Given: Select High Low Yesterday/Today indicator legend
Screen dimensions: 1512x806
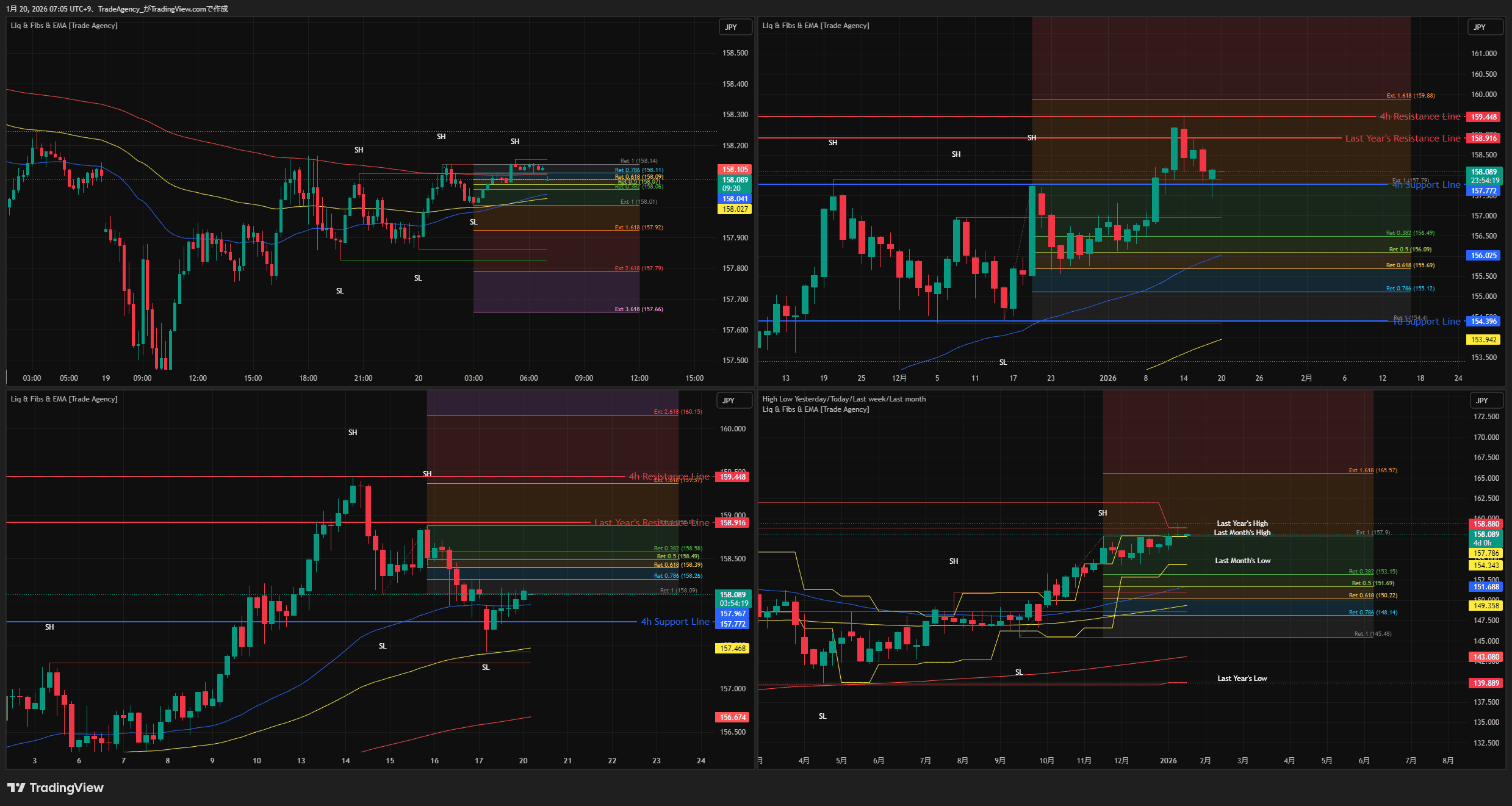Looking at the screenshot, I should pos(844,399).
